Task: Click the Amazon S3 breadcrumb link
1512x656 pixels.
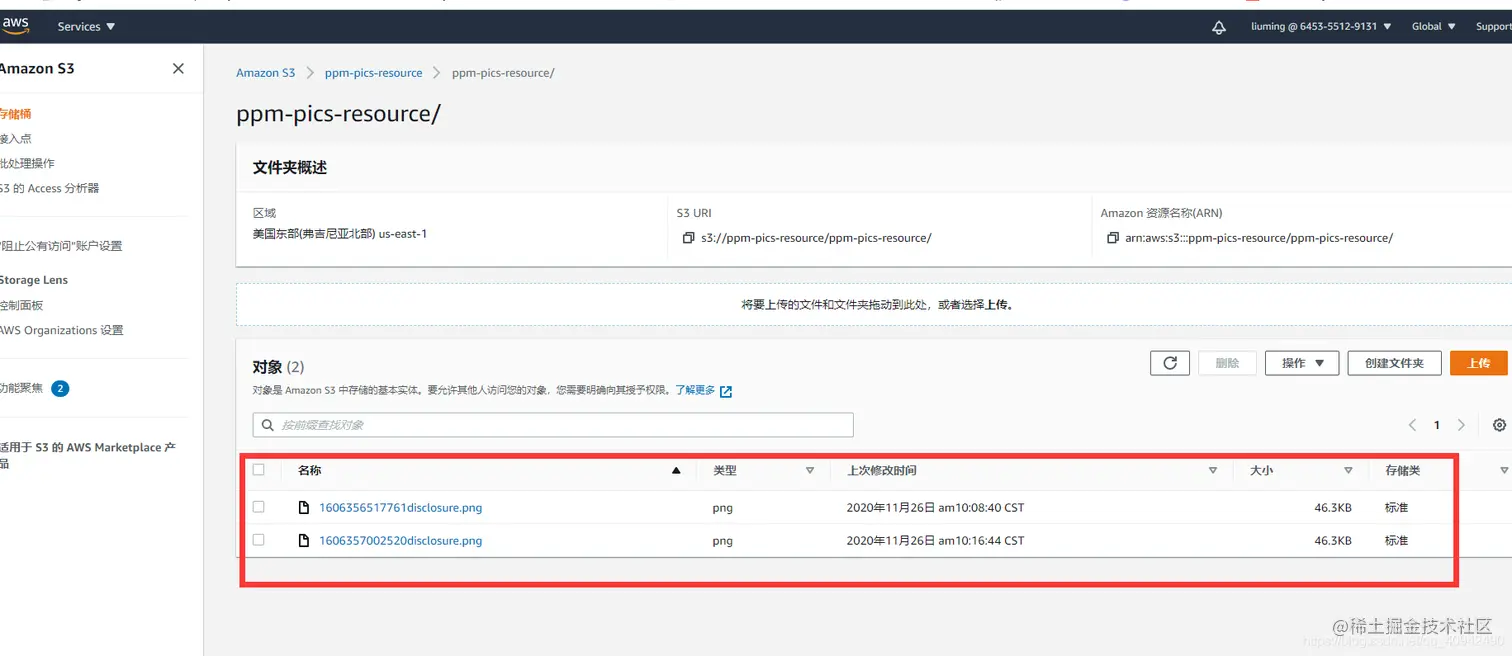Action: 265,73
